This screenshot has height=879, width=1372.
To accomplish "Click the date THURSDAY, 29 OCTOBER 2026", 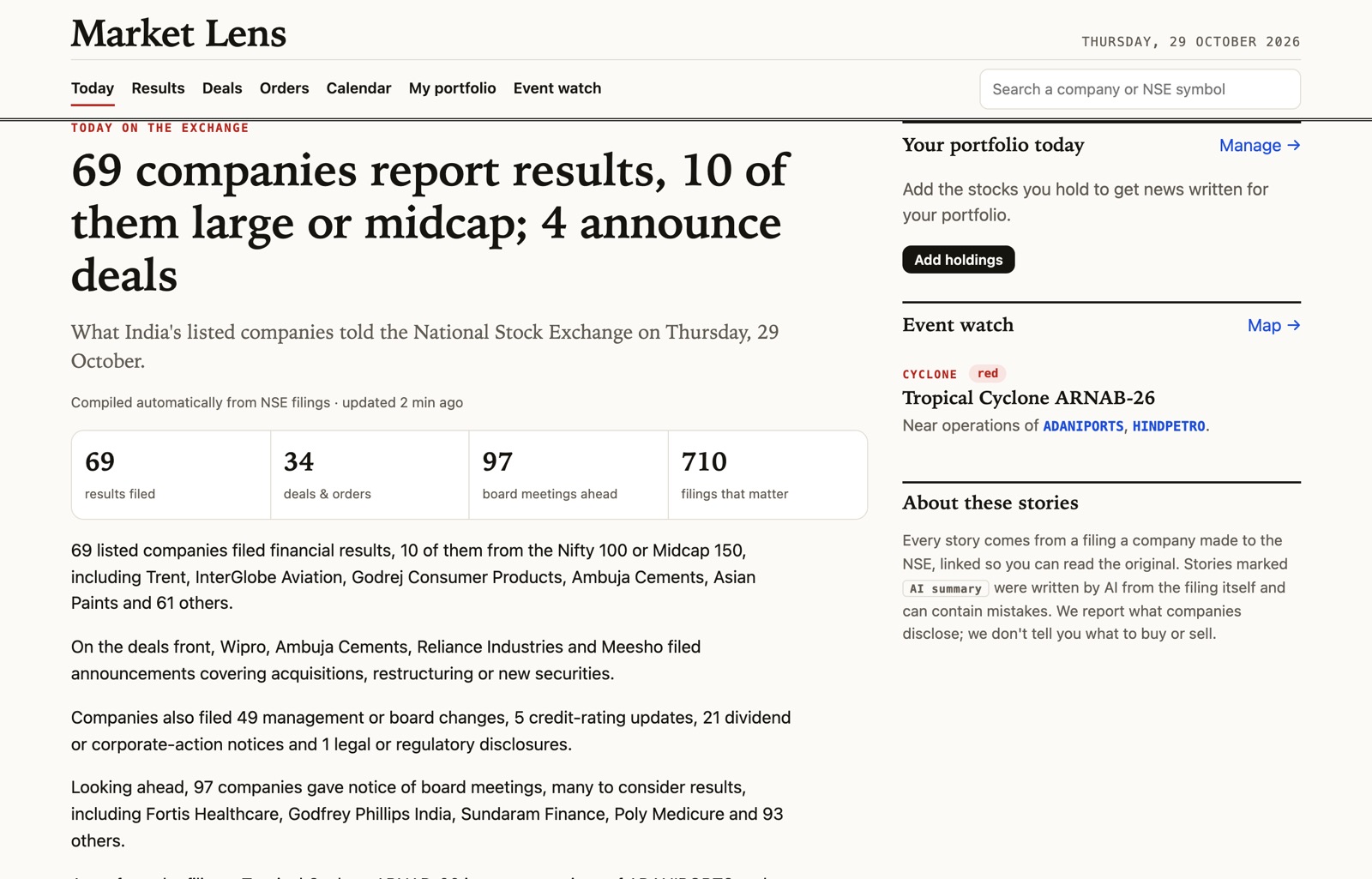I will pos(1190,42).
